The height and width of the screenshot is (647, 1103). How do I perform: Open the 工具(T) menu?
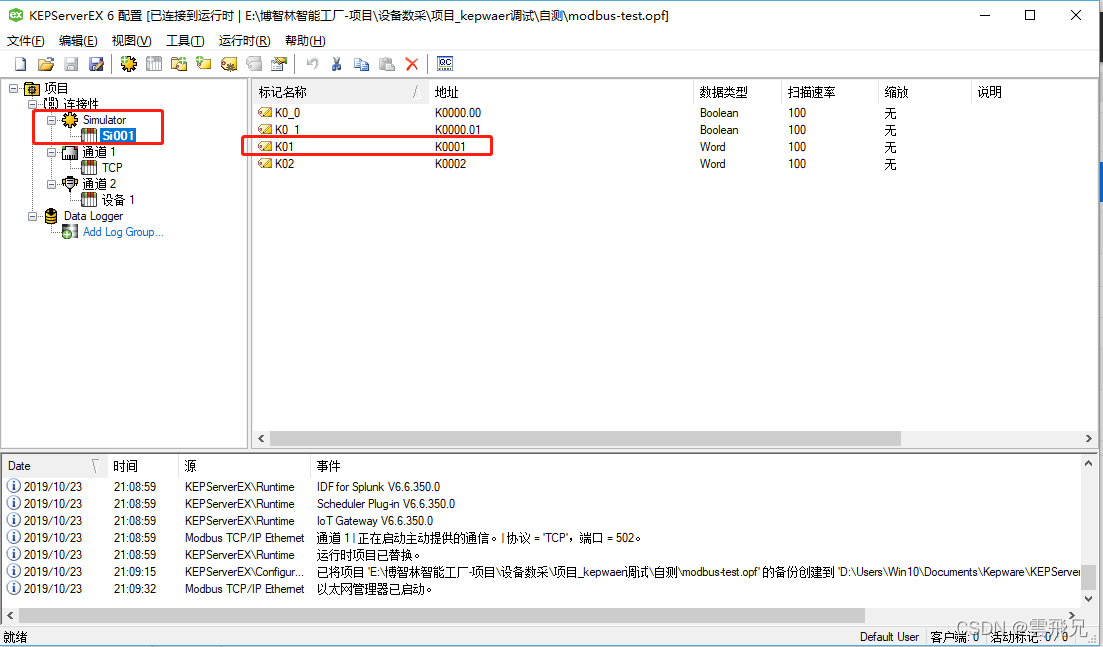[185, 41]
